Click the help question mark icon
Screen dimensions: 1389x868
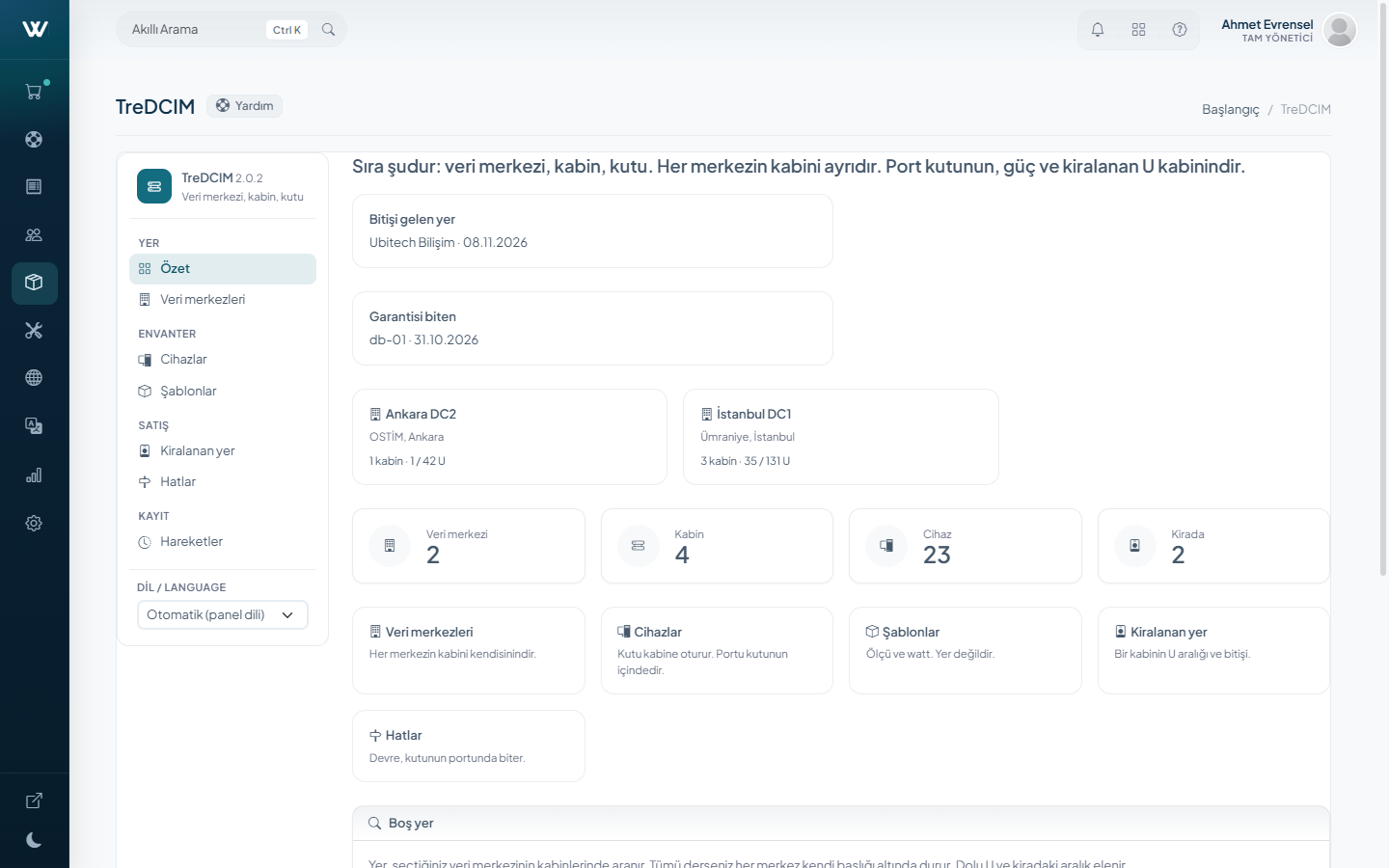[x=1180, y=30]
